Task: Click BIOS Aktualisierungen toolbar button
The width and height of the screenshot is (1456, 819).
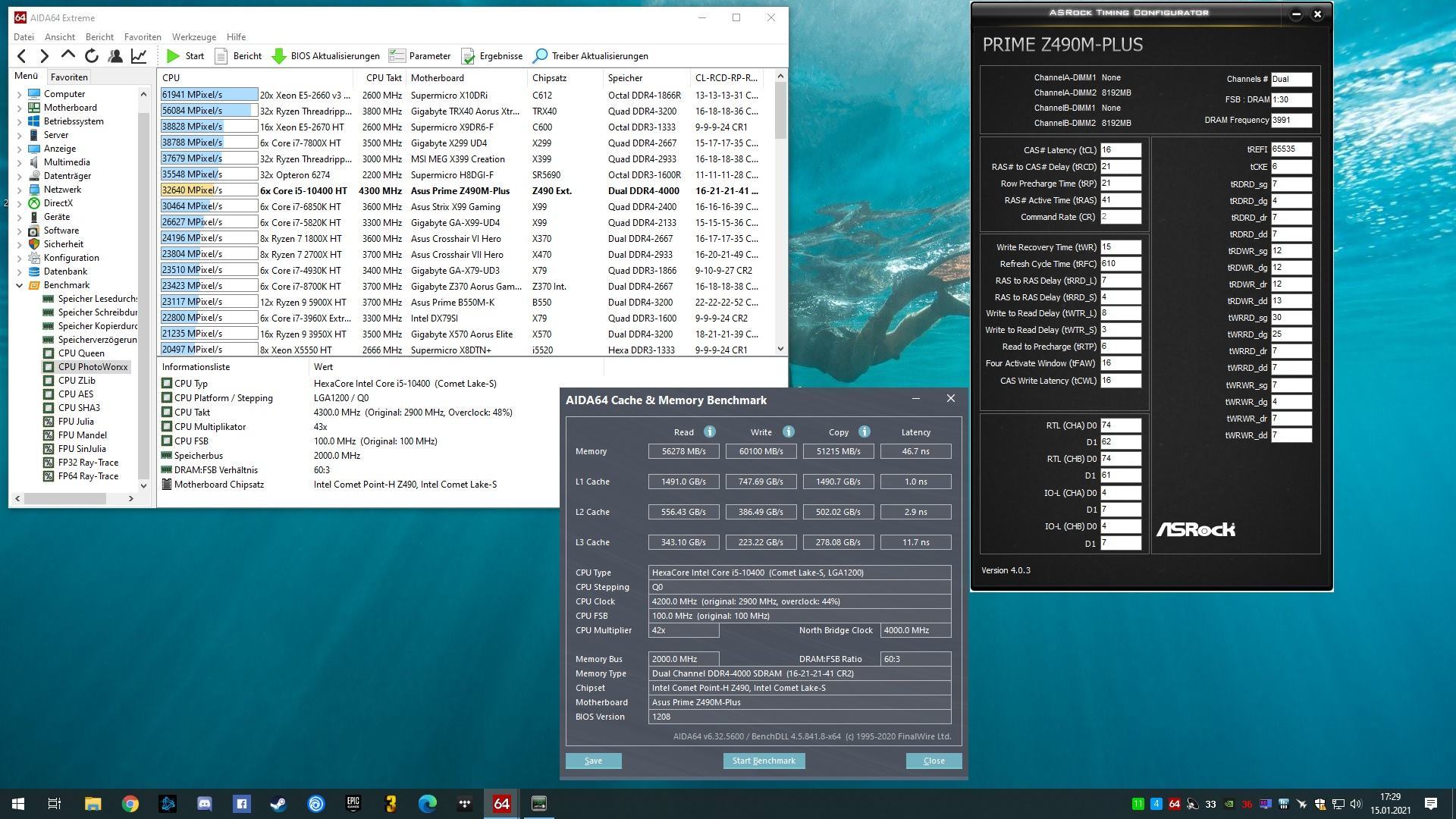Action: point(325,56)
